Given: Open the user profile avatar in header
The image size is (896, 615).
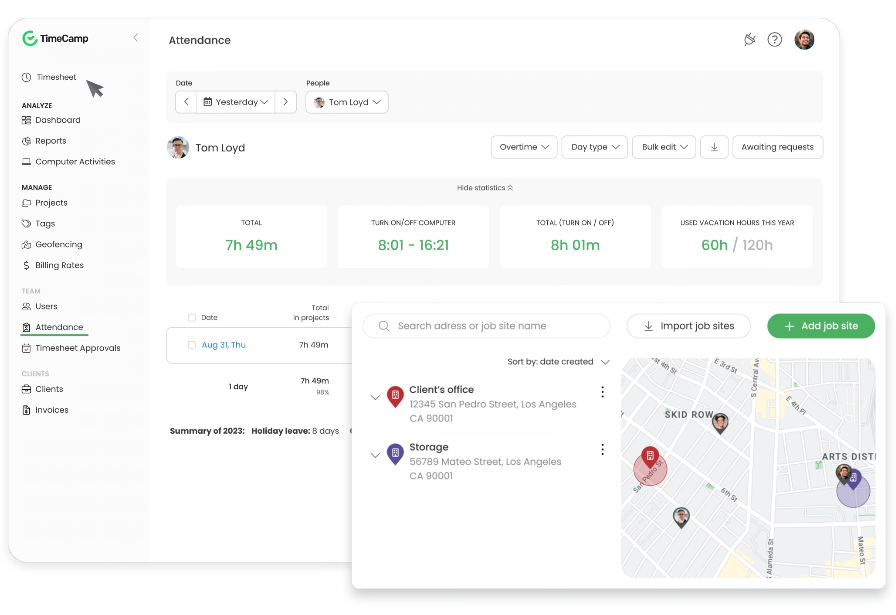Looking at the screenshot, I should point(804,40).
